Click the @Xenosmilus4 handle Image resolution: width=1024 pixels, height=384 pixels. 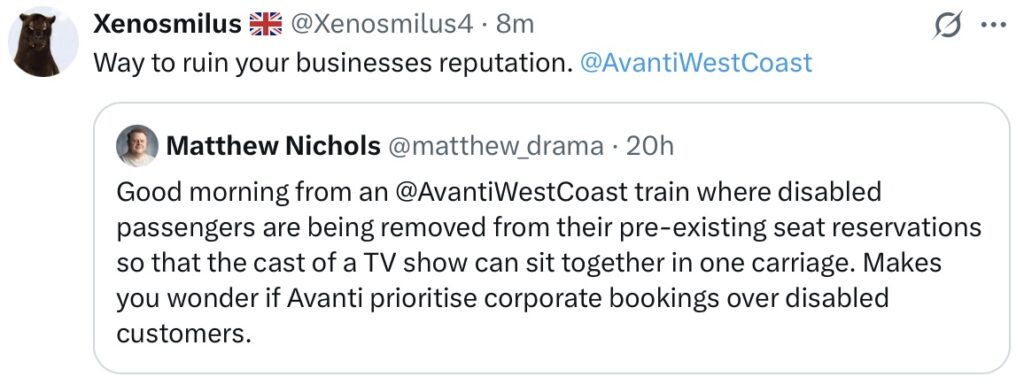pos(381,24)
